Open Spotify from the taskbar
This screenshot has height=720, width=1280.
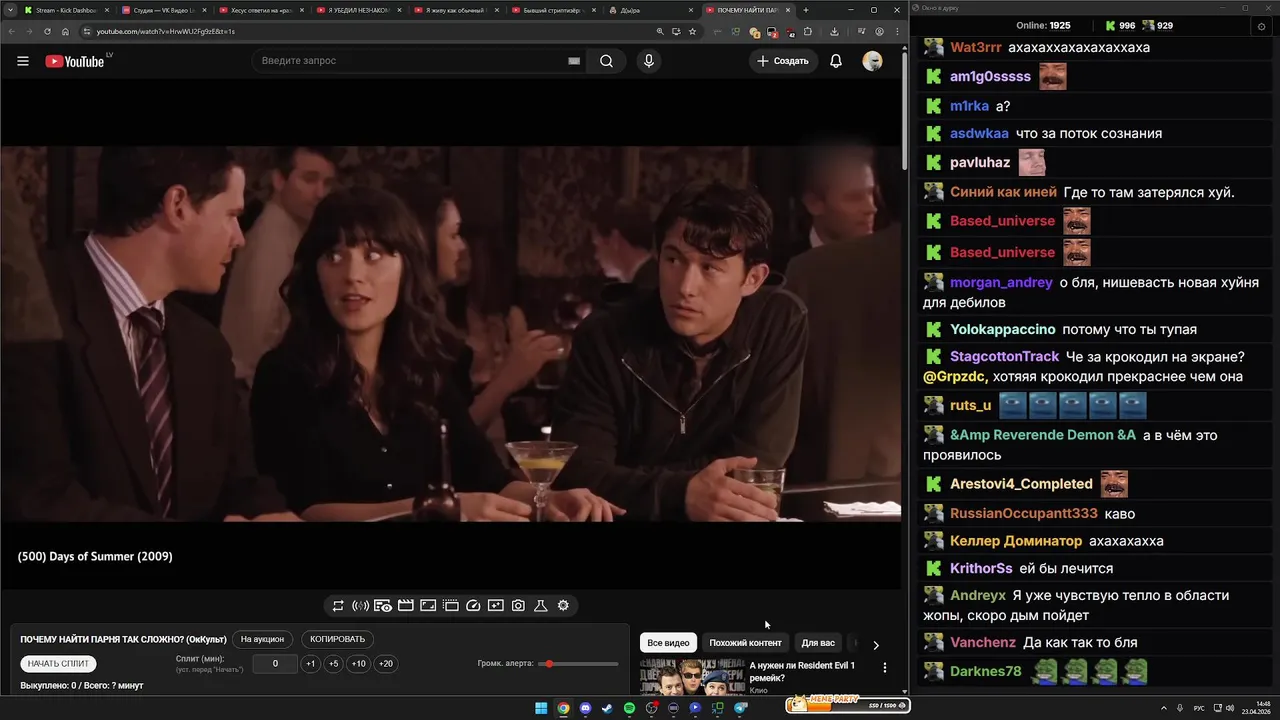pos(629,708)
